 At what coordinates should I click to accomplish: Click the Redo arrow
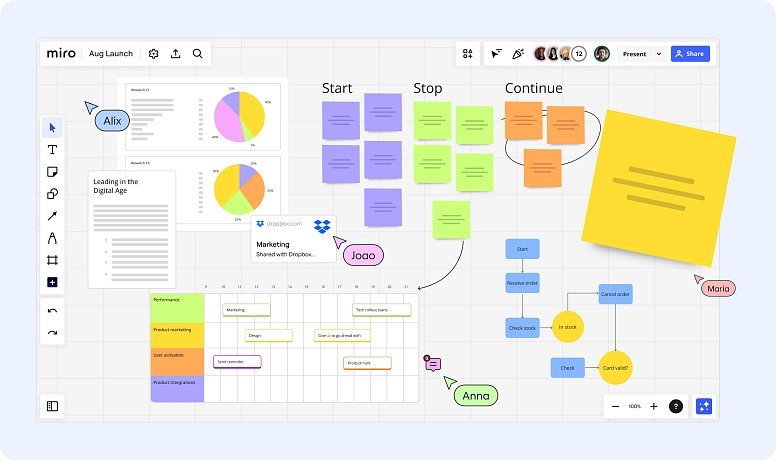click(52, 333)
